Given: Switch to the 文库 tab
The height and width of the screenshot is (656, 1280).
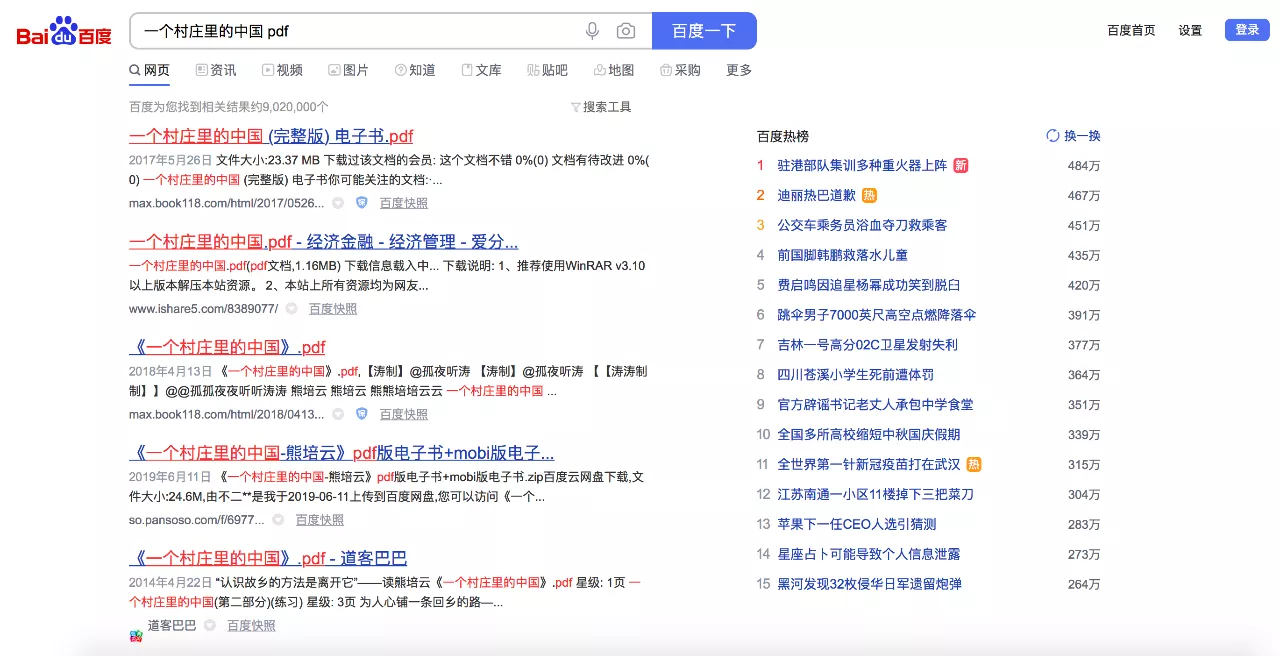Looking at the screenshot, I should [x=481, y=70].
